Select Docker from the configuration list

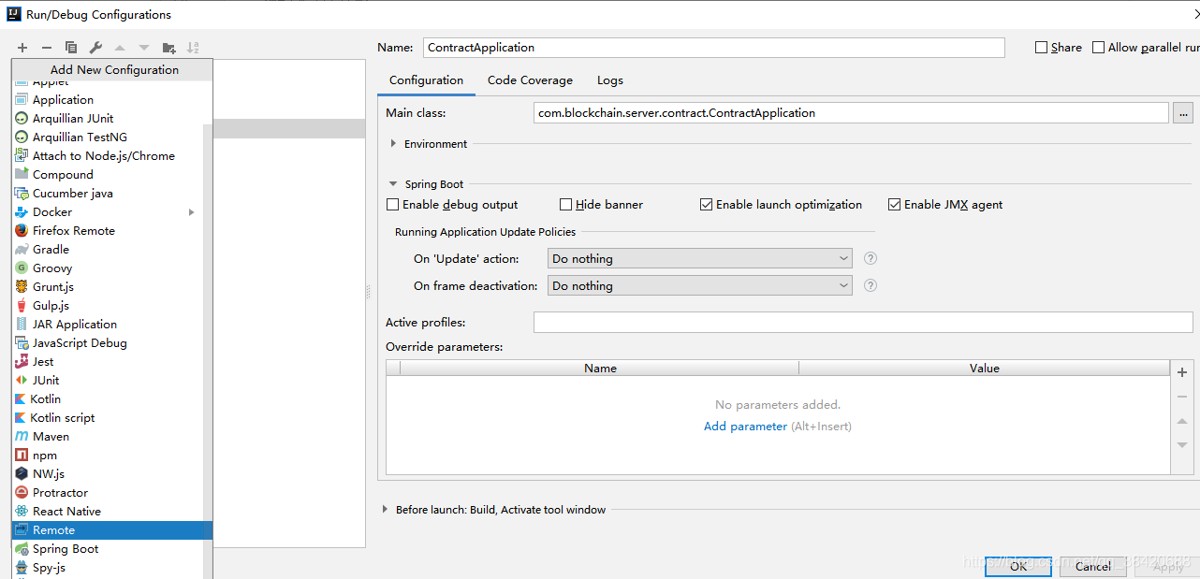(52, 212)
